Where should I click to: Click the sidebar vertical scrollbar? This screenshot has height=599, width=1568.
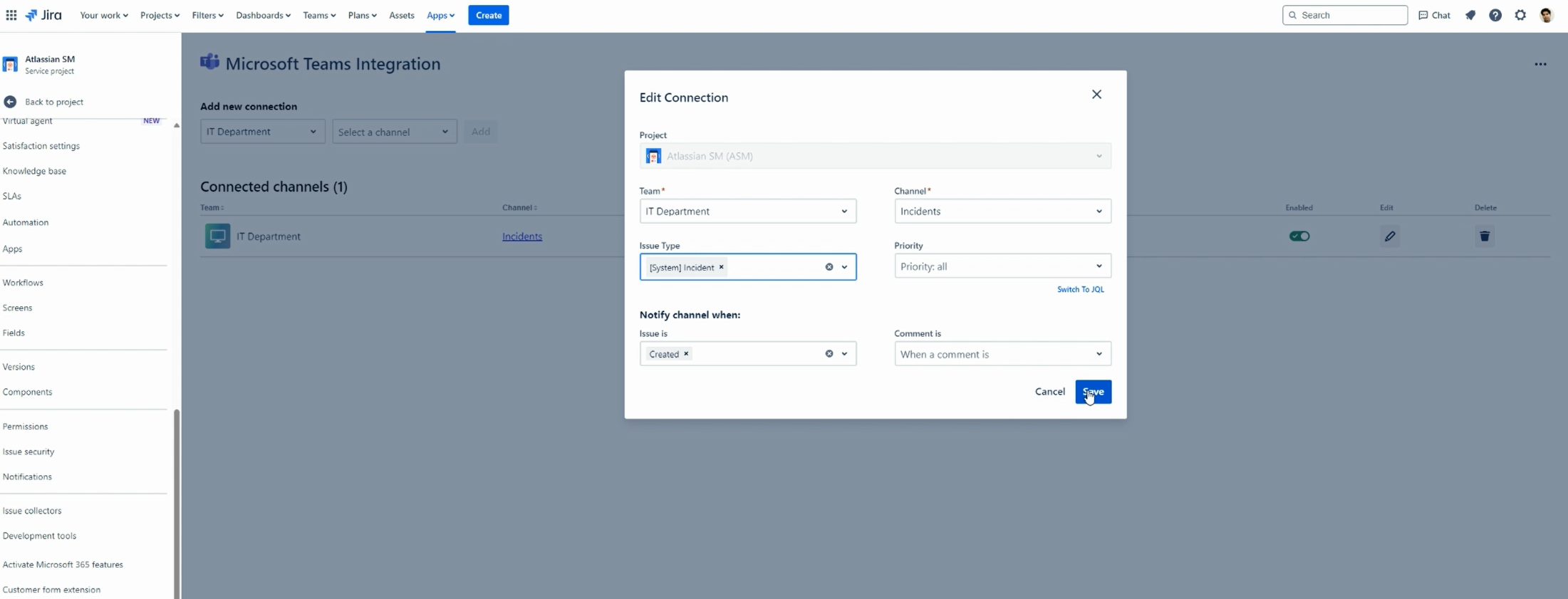tap(177, 503)
